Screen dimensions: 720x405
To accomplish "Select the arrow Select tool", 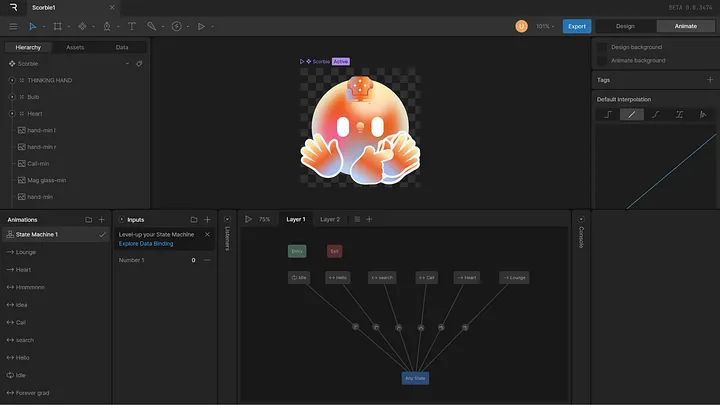I will pos(32,26).
